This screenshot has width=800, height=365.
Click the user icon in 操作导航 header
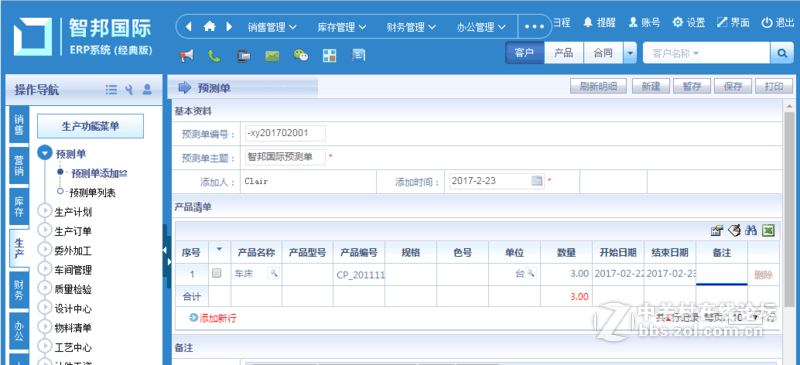coord(147,90)
